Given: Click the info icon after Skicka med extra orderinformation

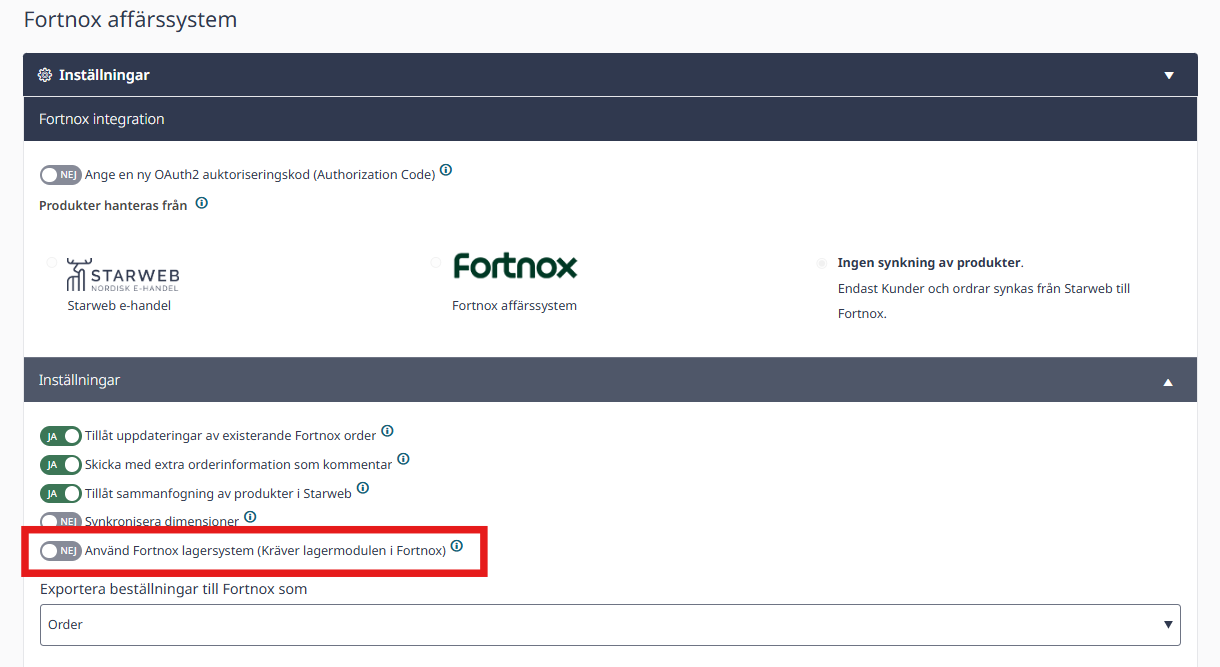Looking at the screenshot, I should click(x=404, y=460).
